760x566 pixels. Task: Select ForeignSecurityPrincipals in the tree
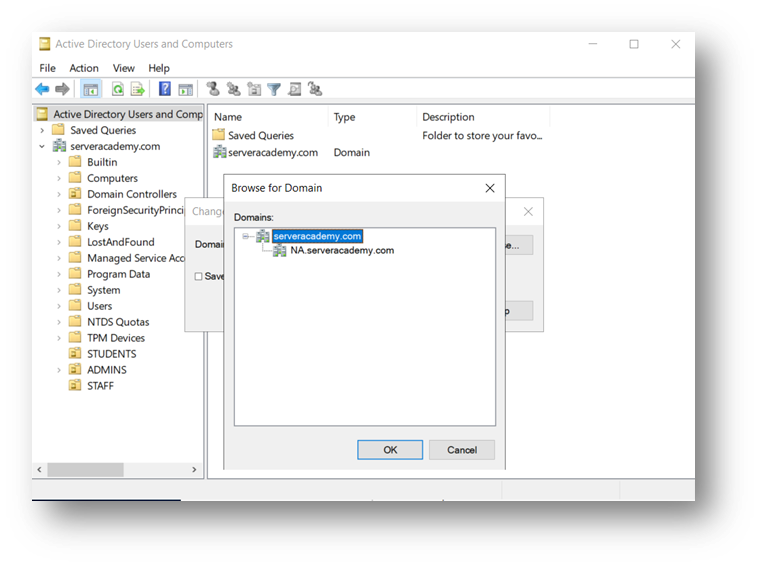click(x=136, y=210)
